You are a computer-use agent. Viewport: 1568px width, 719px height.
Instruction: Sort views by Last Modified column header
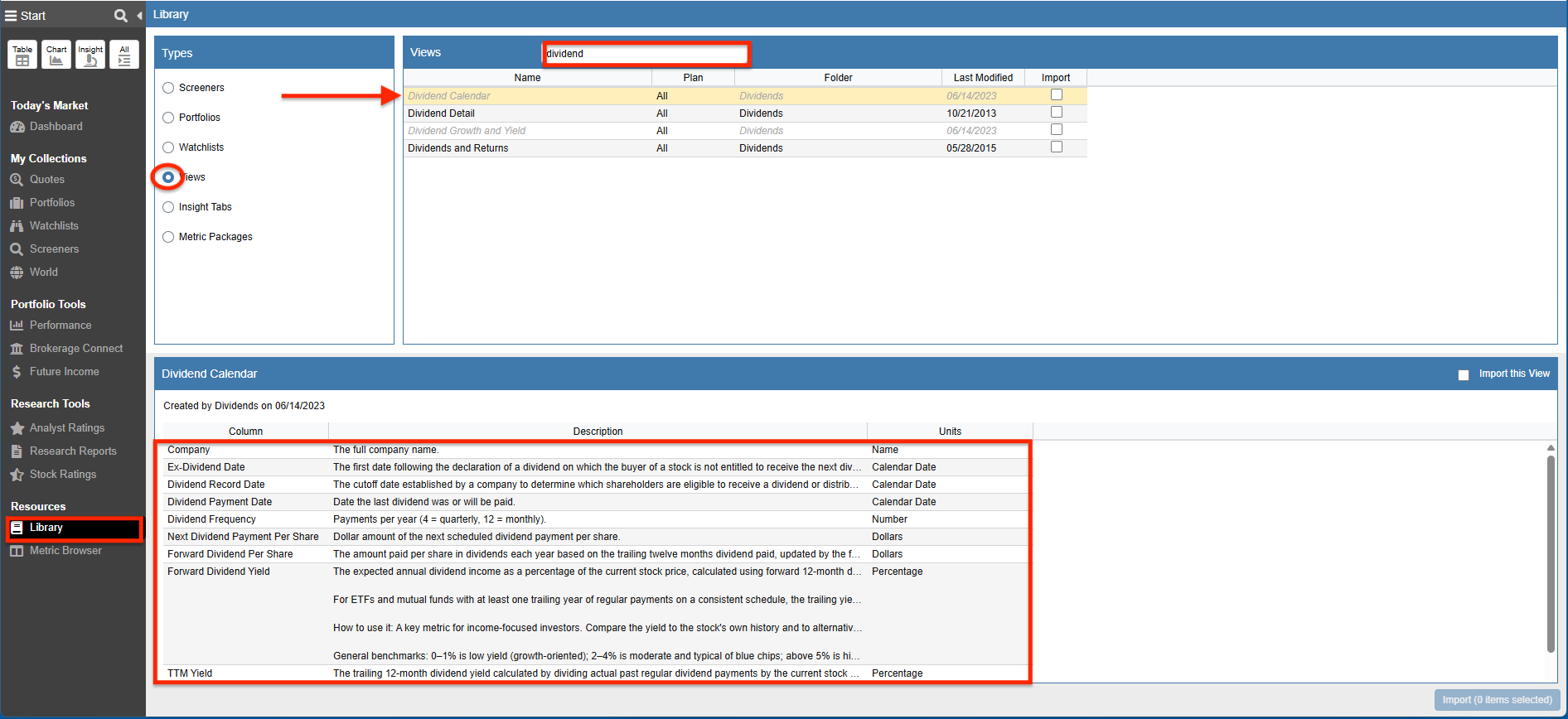coord(983,78)
